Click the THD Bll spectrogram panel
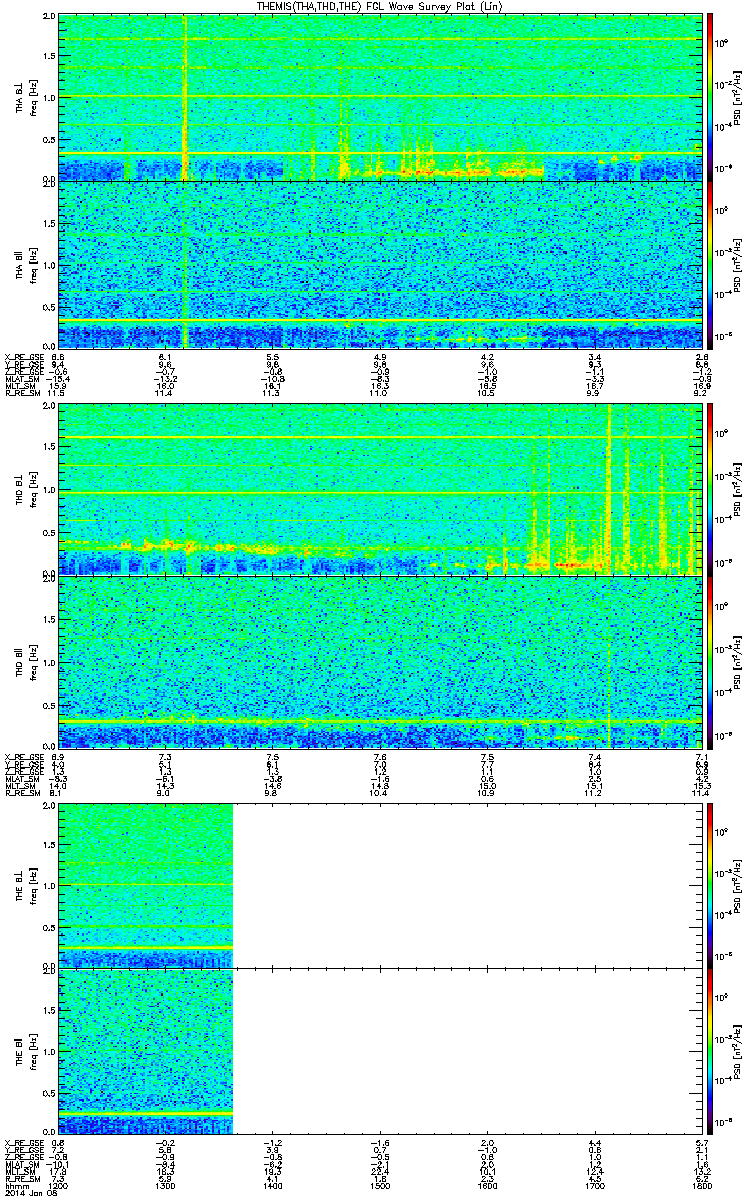Viewport: 750px width, 1200px height. coord(378,660)
